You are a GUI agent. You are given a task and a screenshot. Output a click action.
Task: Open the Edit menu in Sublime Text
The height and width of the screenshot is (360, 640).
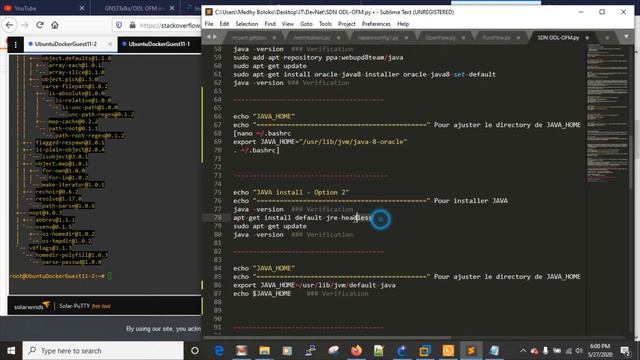click(224, 24)
